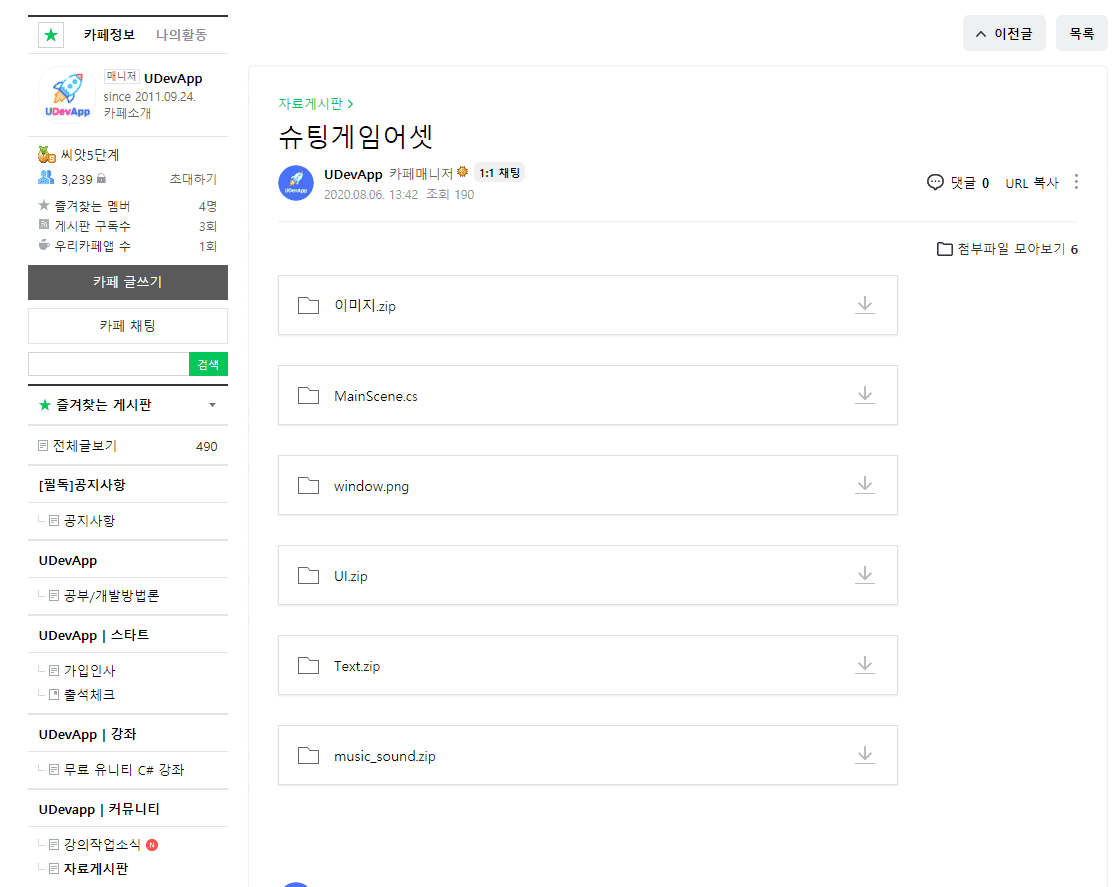Image resolution: width=1114 pixels, height=887 pixels.
Task: Start 1:1 채팅 with the author
Action: (499, 173)
